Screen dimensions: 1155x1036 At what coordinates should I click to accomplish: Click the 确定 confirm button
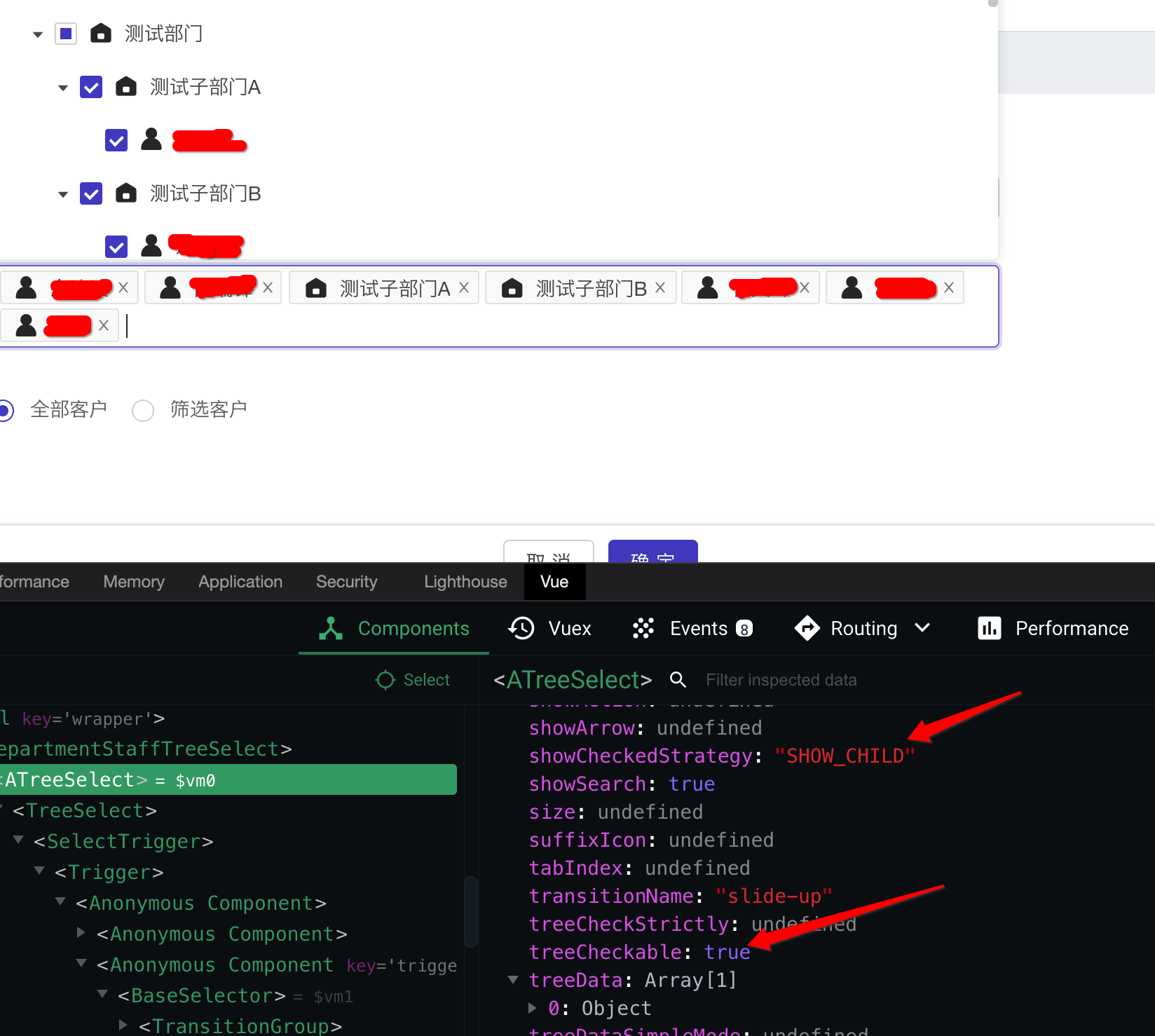pyautogui.click(x=652, y=557)
